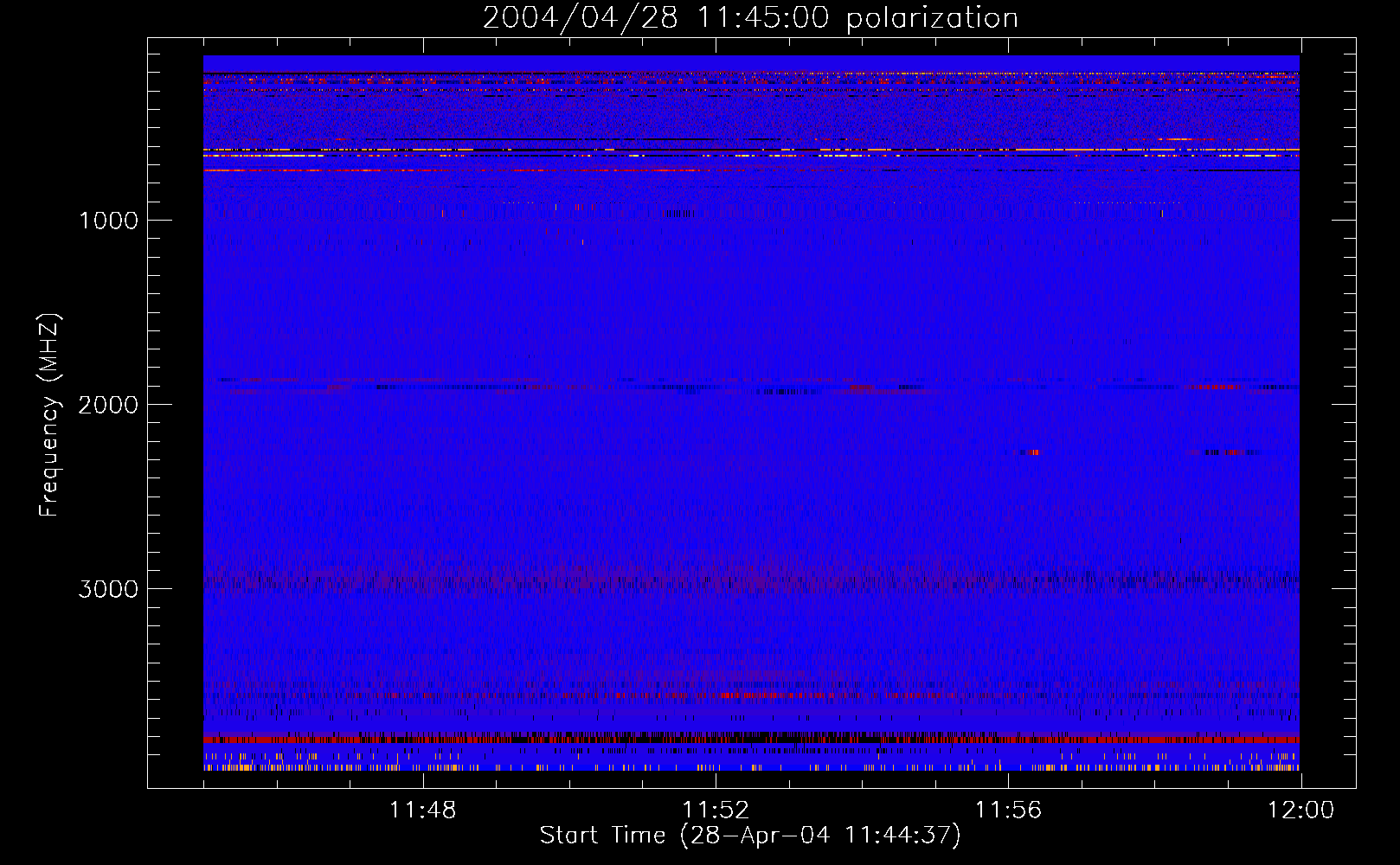
Task: Click the 11:56 time tick label
Action: [x=1008, y=811]
